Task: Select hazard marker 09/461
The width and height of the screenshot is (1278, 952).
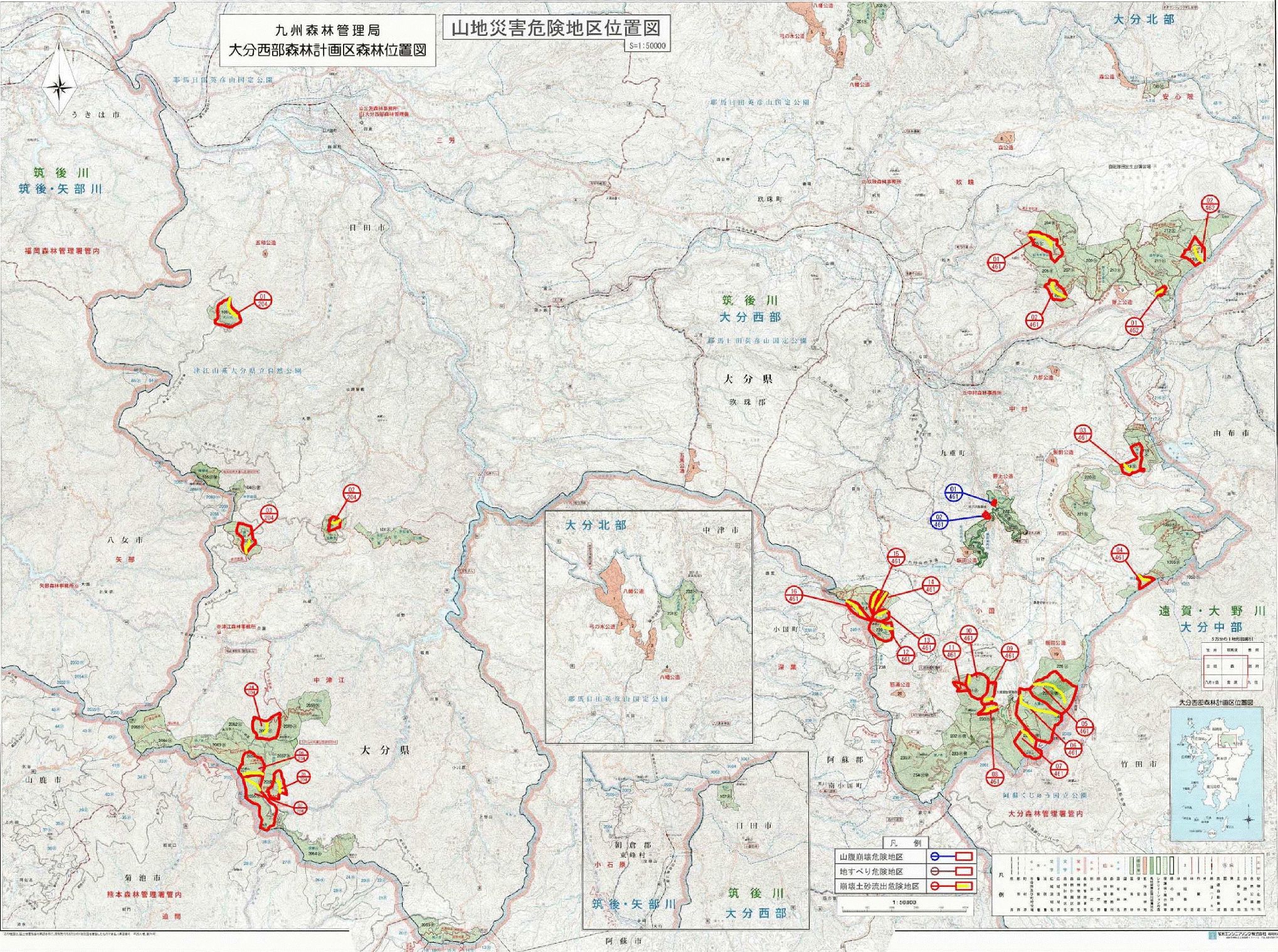Action: (x=1010, y=652)
